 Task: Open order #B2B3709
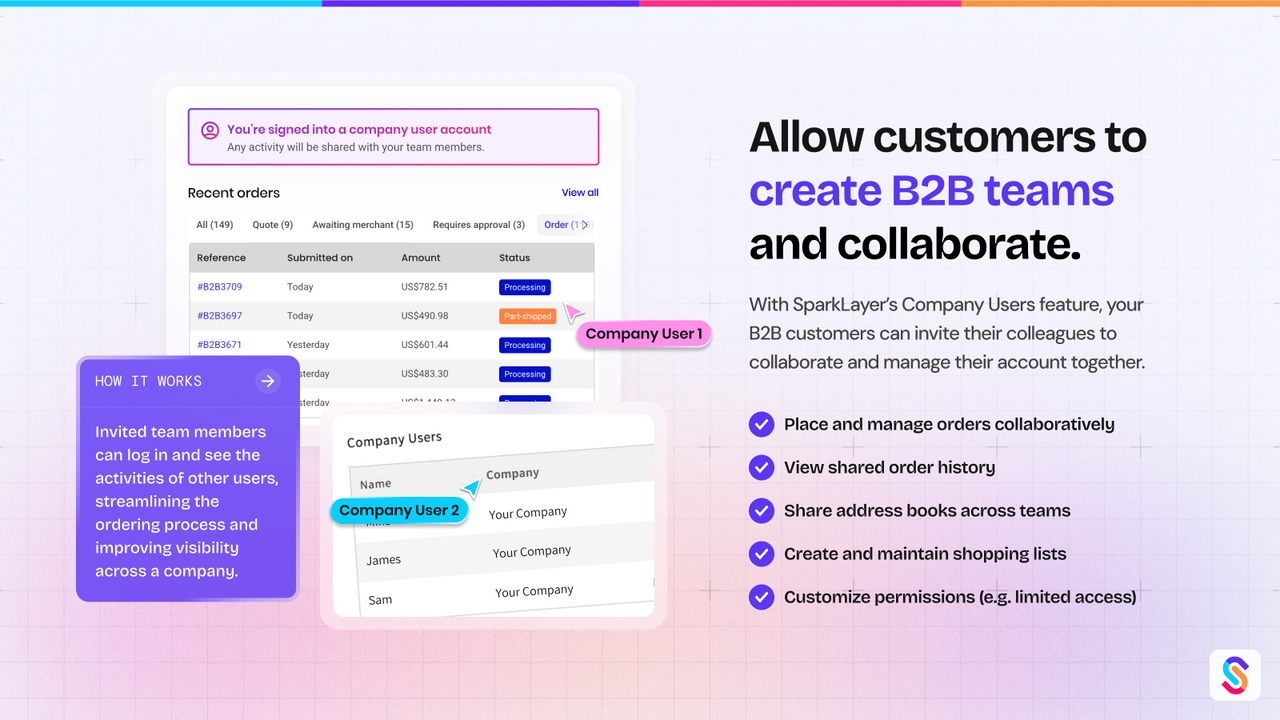click(x=219, y=287)
